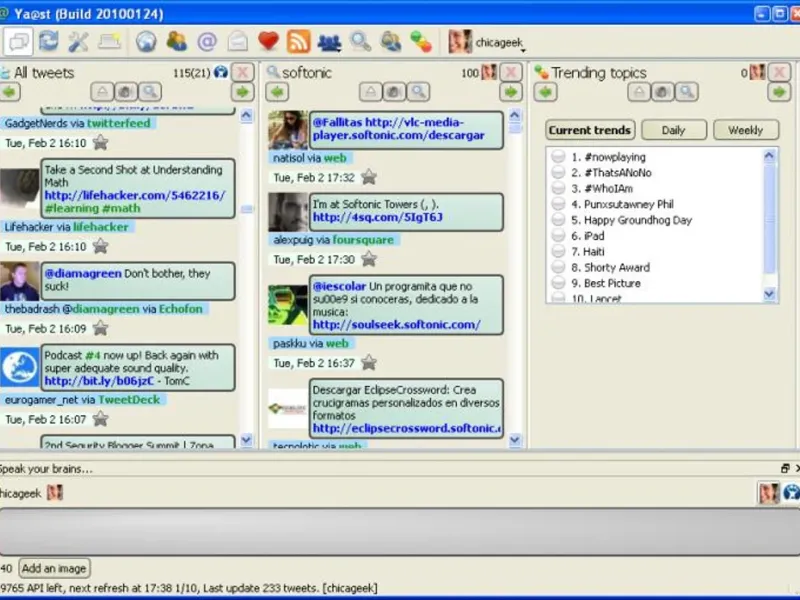Move softonic column left with green arrow
The width and height of the screenshot is (800, 600).
point(277,92)
